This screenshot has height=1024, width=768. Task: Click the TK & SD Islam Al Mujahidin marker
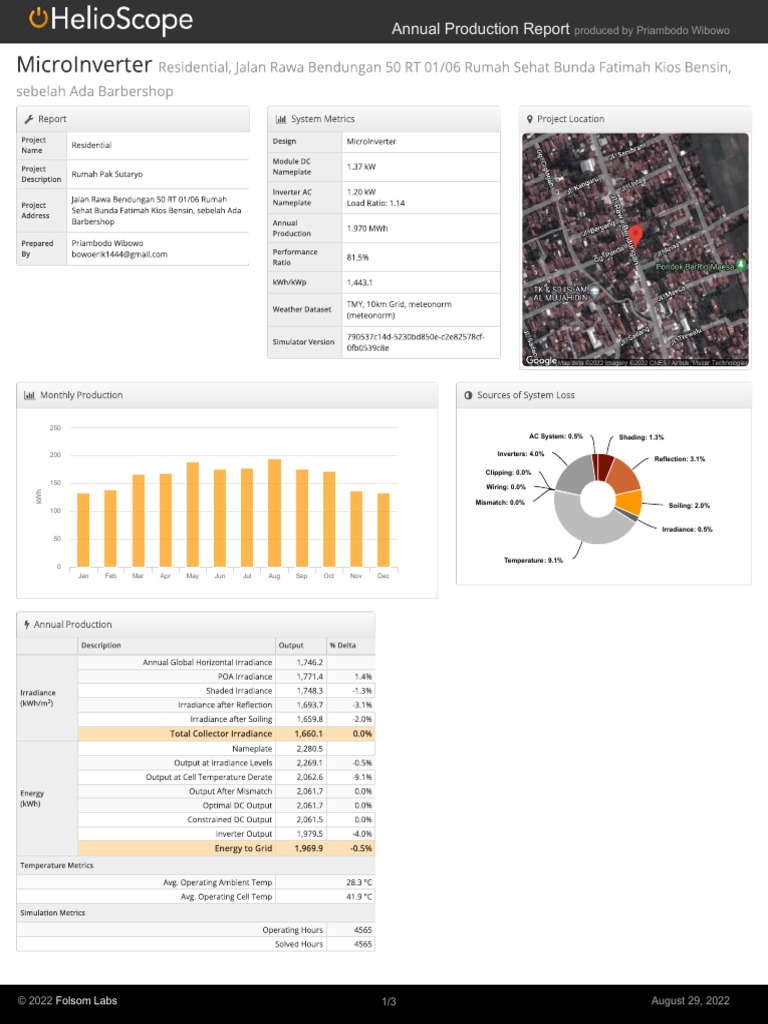(x=595, y=292)
